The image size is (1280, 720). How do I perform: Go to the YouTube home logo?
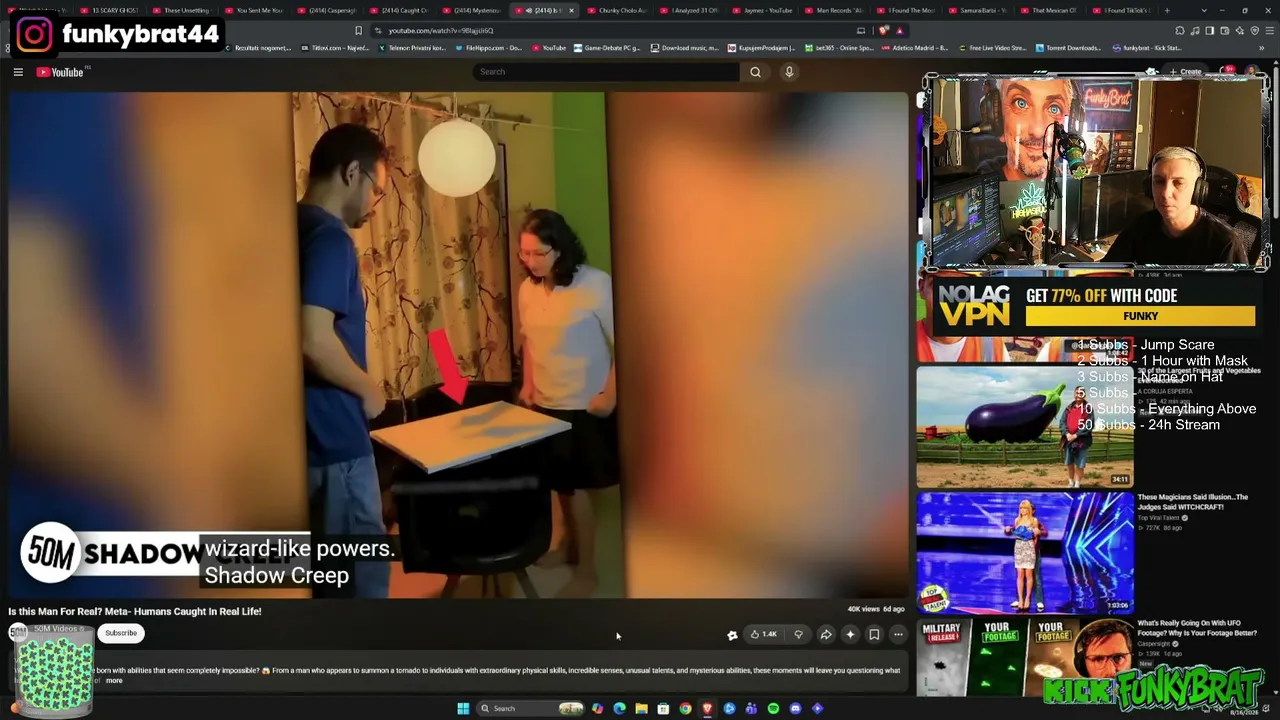tap(61, 72)
